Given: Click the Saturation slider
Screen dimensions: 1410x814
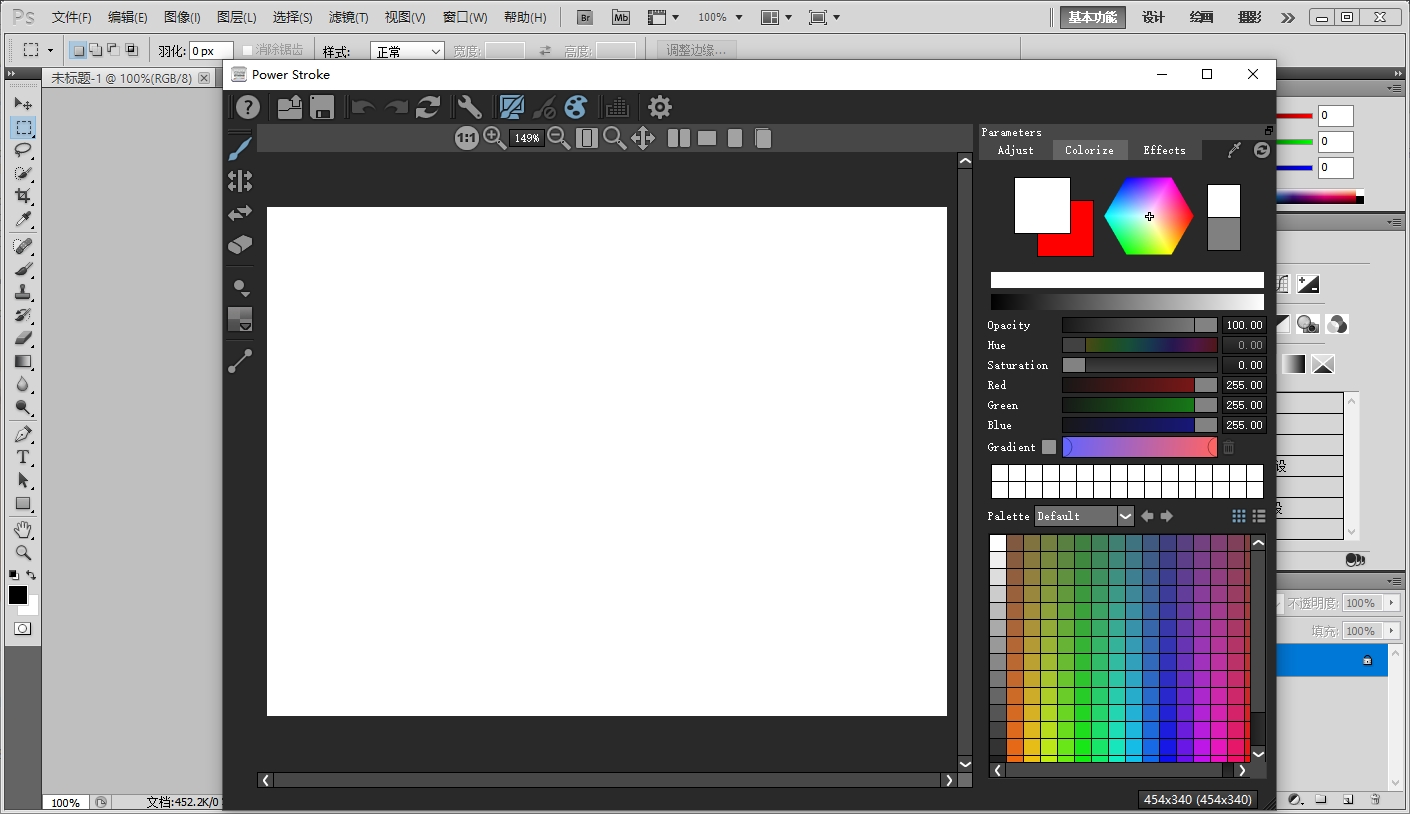Looking at the screenshot, I should tap(1140, 365).
